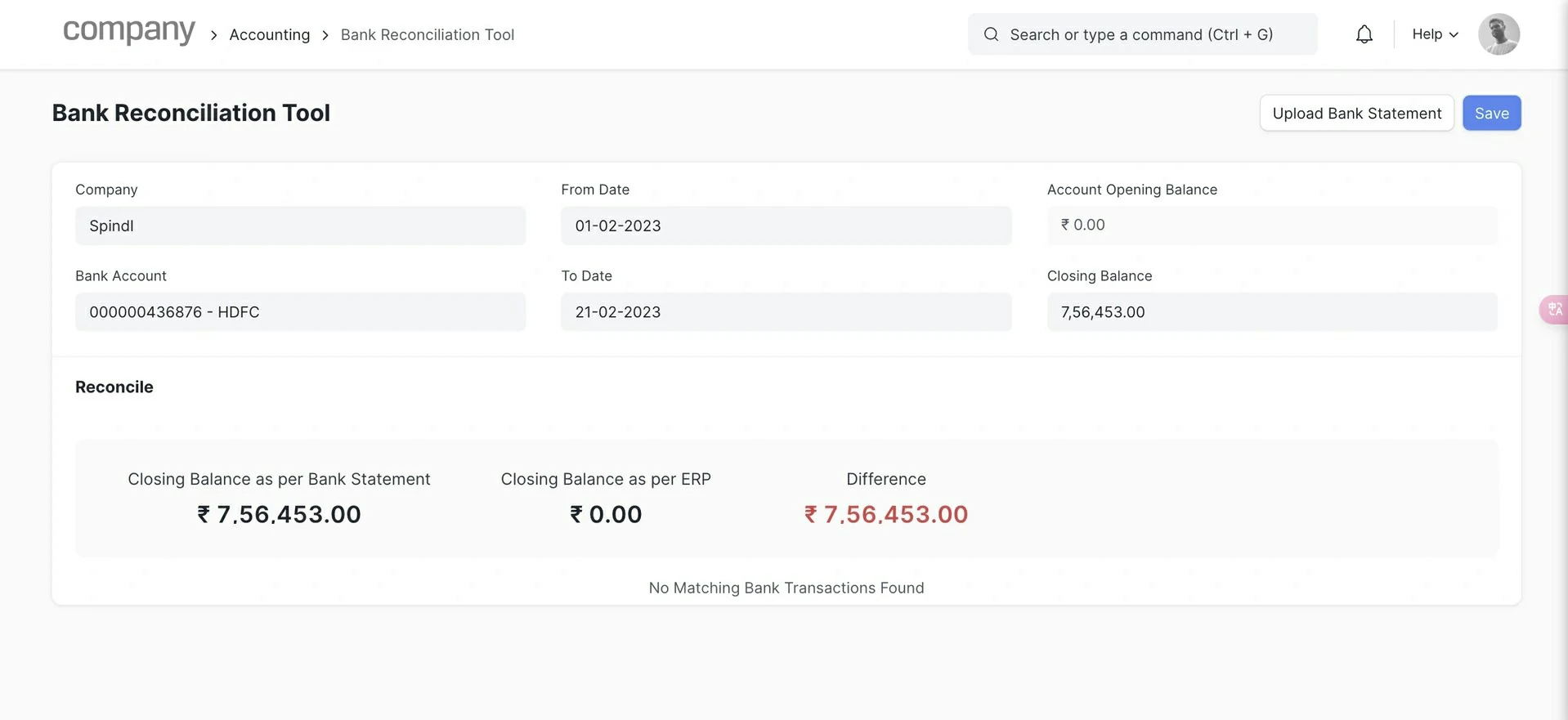This screenshot has width=1568, height=720.
Task: Click the Closing Balance as per ERP amount
Action: (606, 515)
